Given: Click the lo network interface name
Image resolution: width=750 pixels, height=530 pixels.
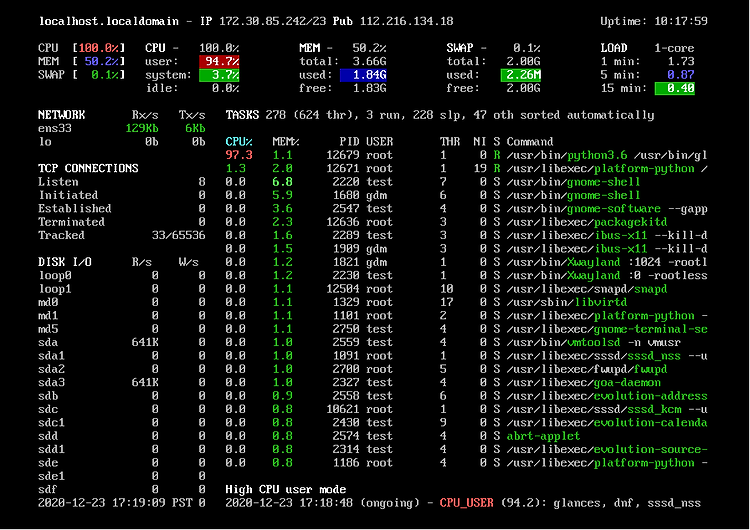Looking at the screenshot, I should coord(45,142).
